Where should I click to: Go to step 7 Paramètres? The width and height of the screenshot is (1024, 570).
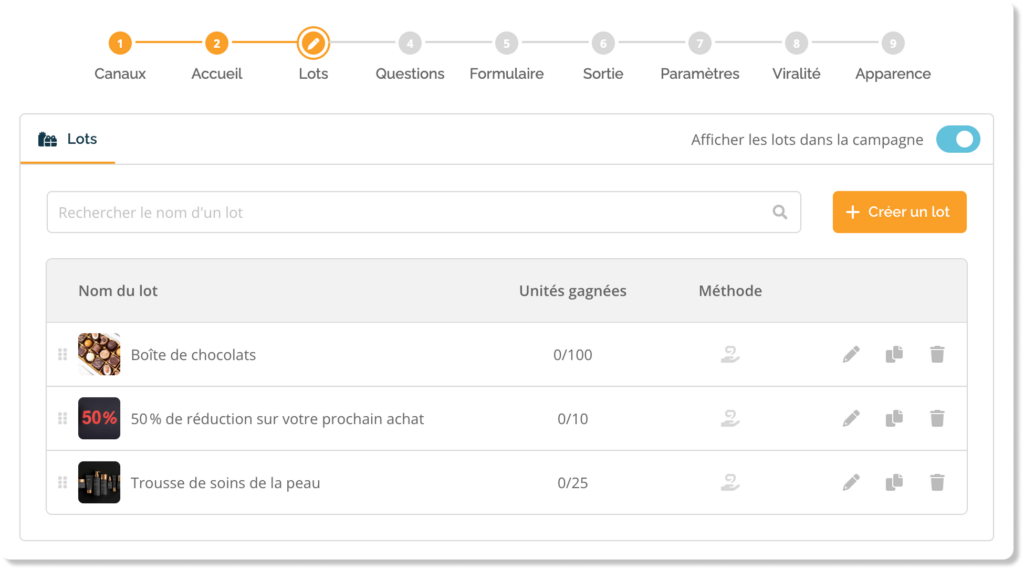click(x=700, y=44)
